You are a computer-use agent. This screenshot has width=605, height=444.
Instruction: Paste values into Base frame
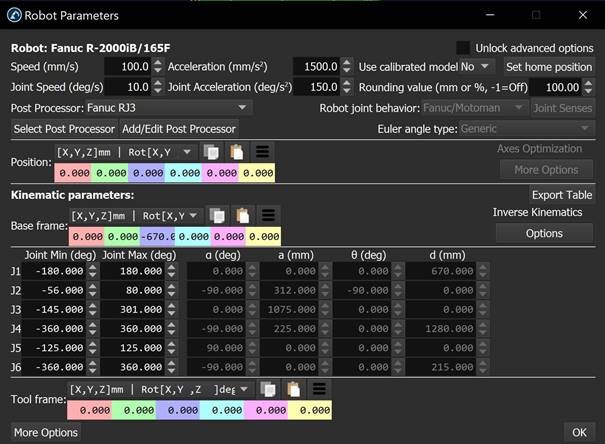click(243, 215)
